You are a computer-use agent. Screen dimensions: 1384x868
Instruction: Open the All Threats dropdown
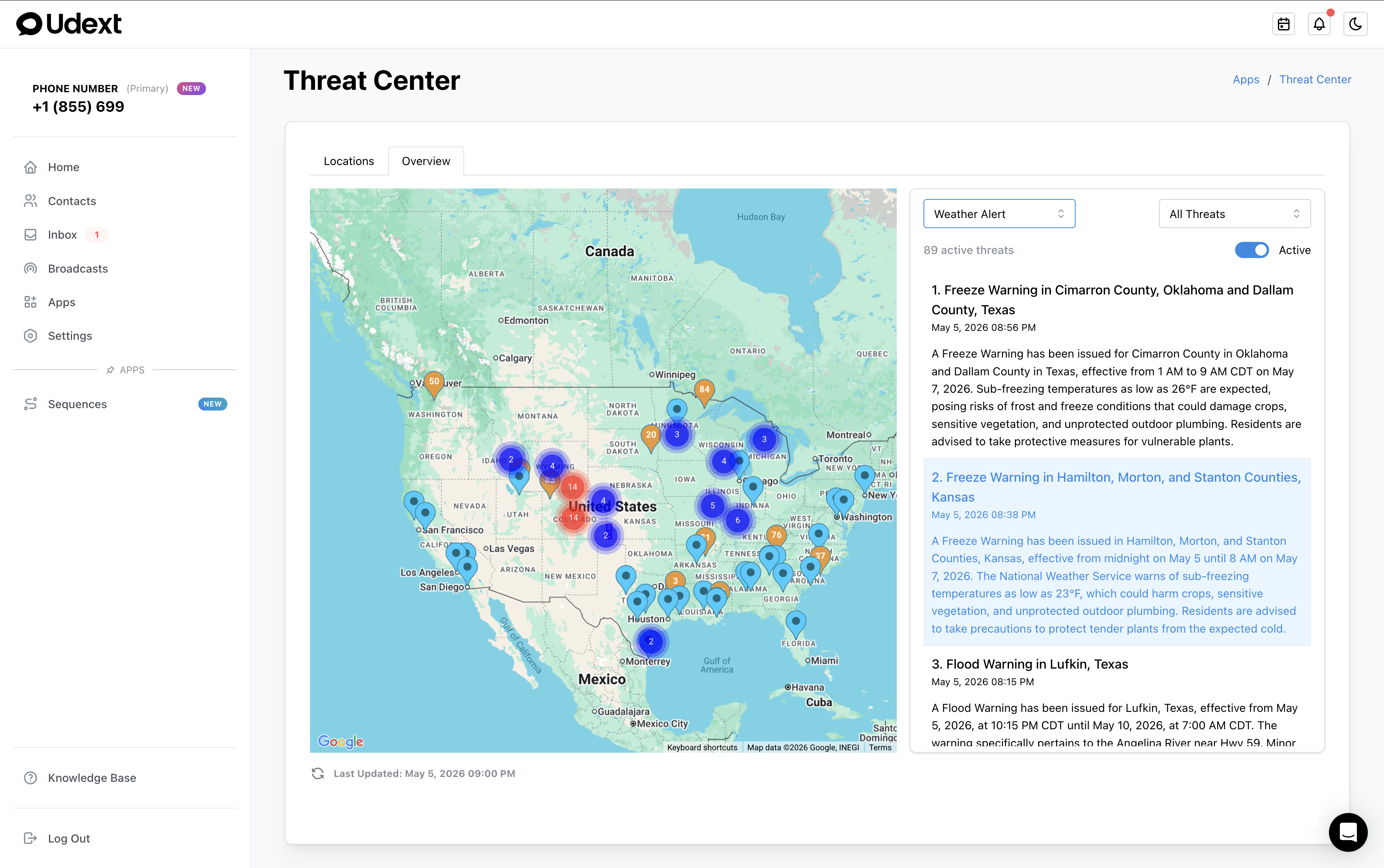tap(1235, 214)
